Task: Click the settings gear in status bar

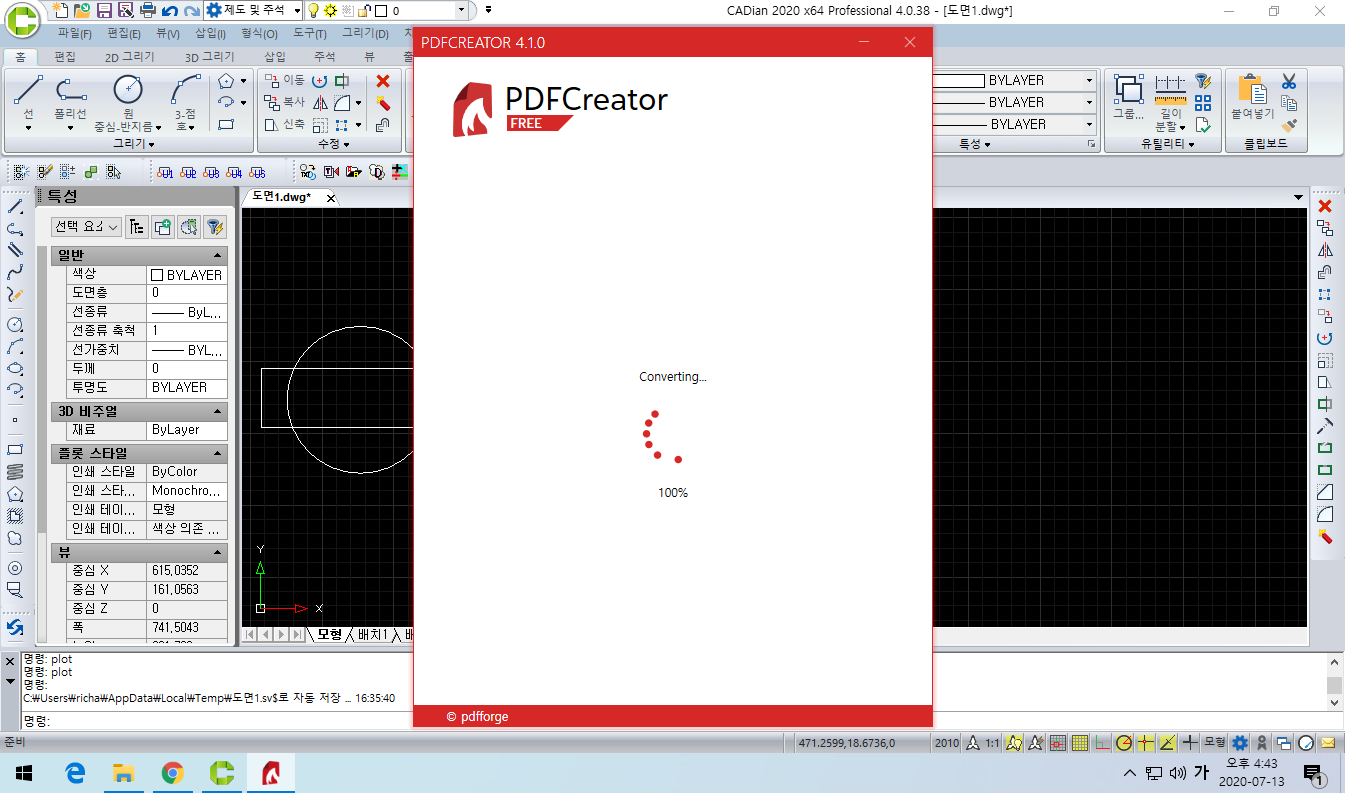Action: pyautogui.click(x=1240, y=743)
